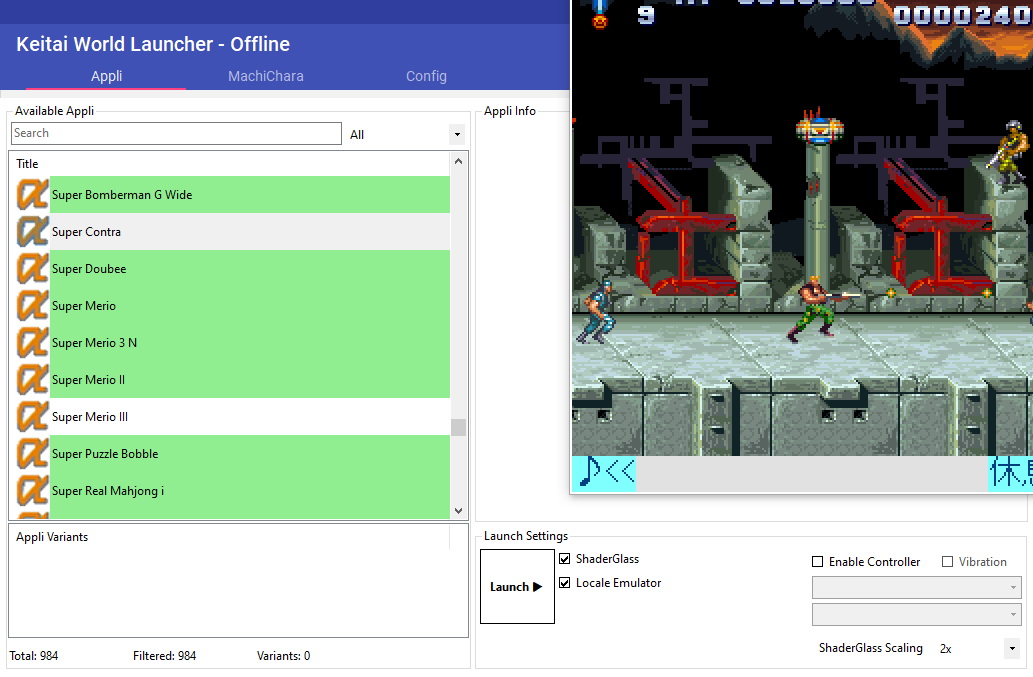
Task: Click the Super Real Mahjong i icon
Action: point(32,491)
